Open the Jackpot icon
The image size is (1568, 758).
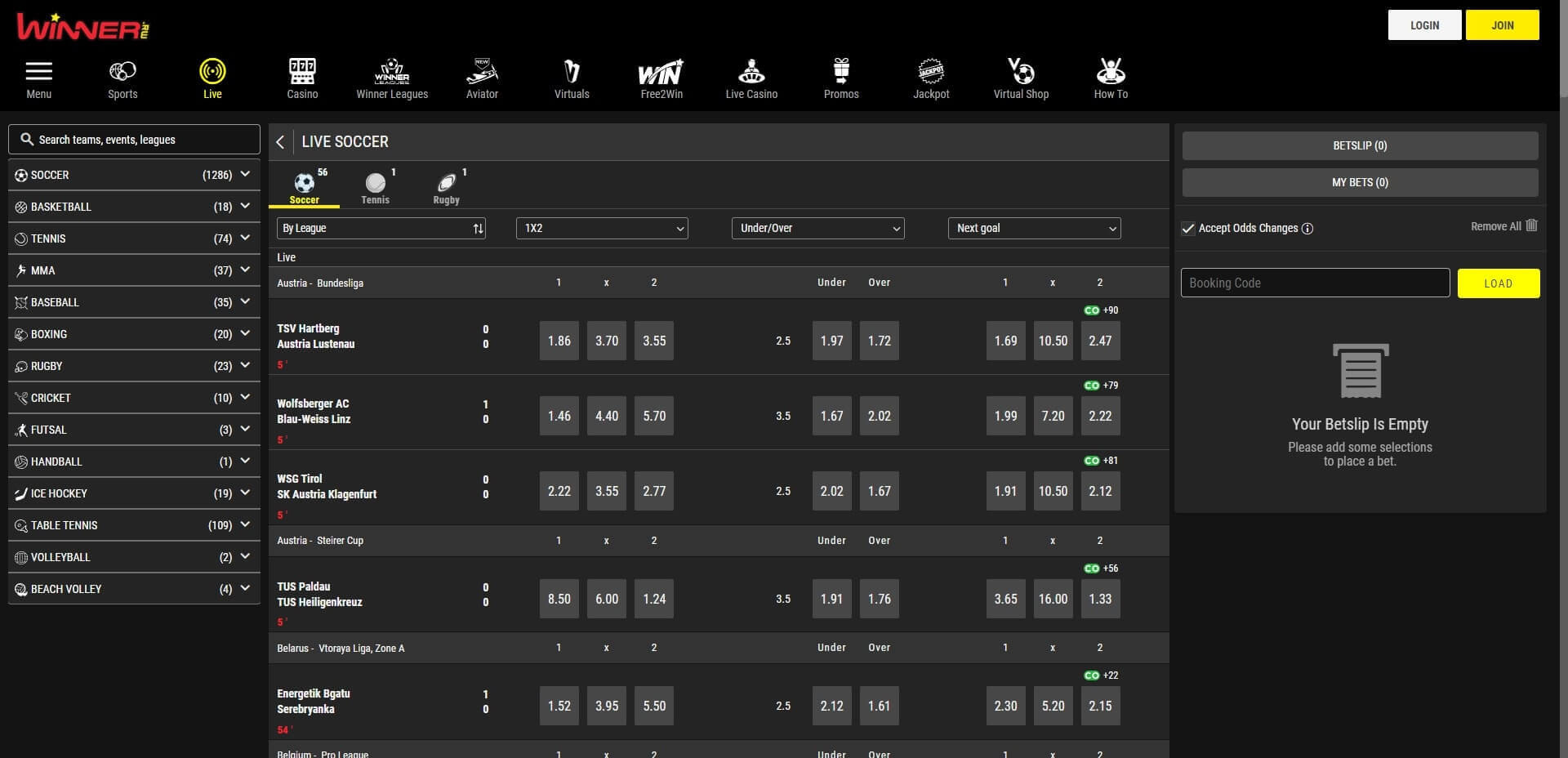click(931, 71)
